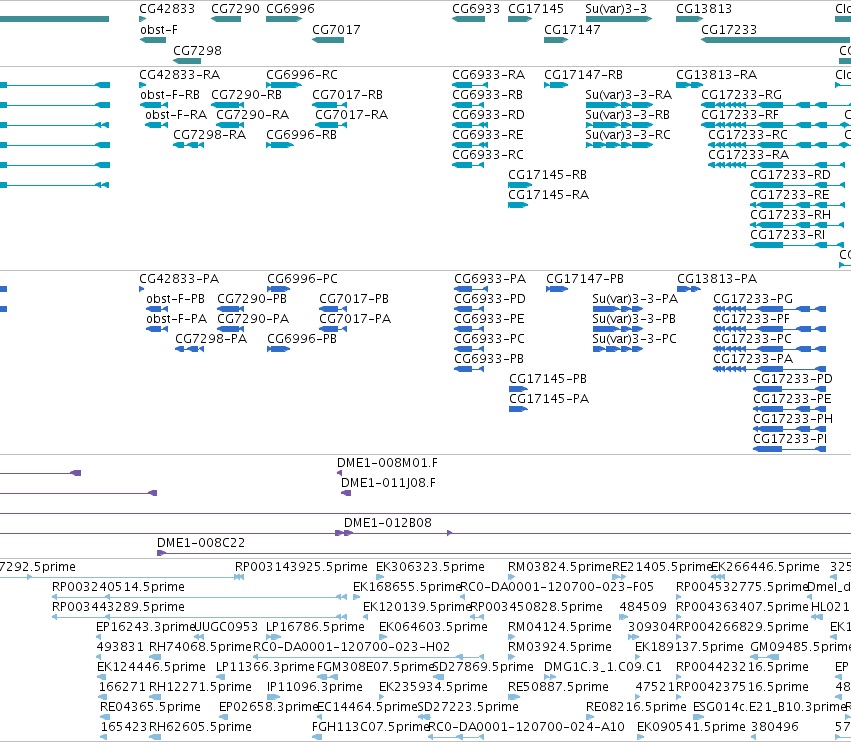Click EST RH74068.5prime
This screenshot has width=851, height=742.
pyautogui.click(x=200, y=647)
